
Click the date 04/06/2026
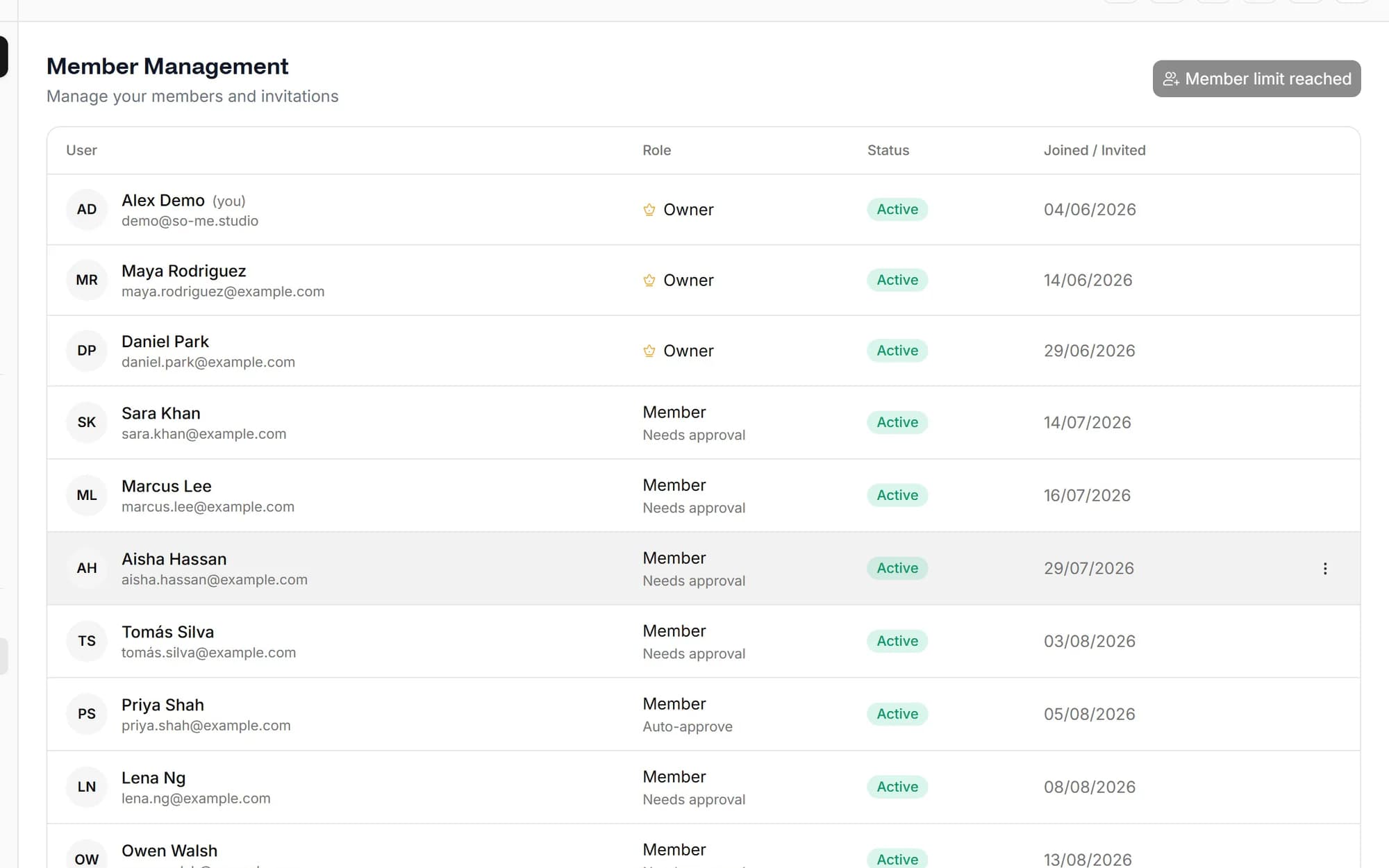click(1090, 210)
